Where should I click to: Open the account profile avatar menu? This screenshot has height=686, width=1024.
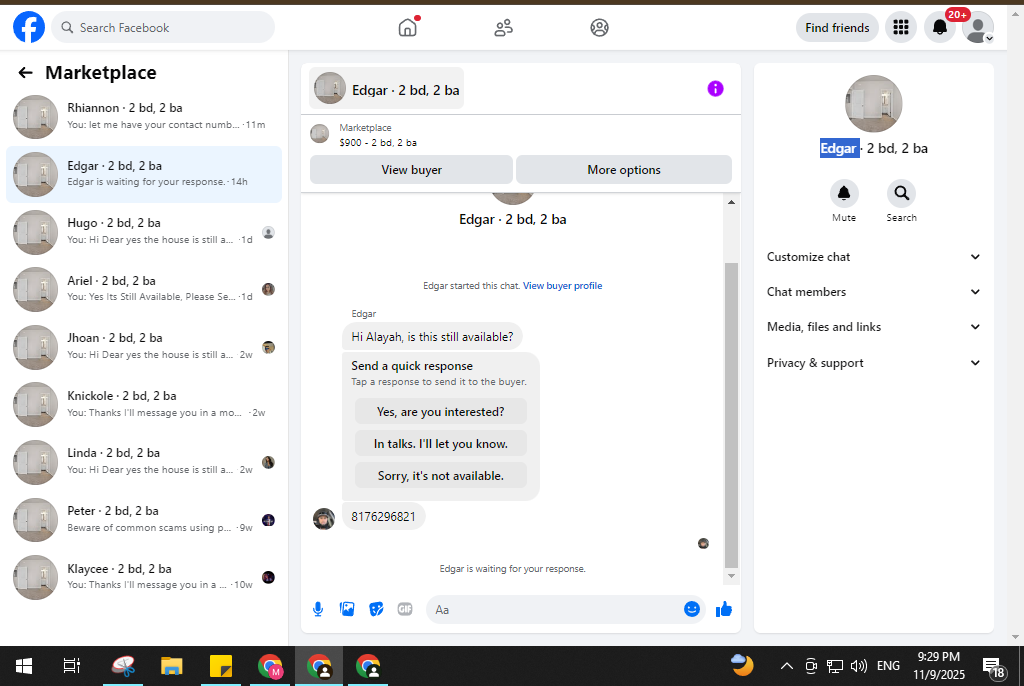(978, 27)
